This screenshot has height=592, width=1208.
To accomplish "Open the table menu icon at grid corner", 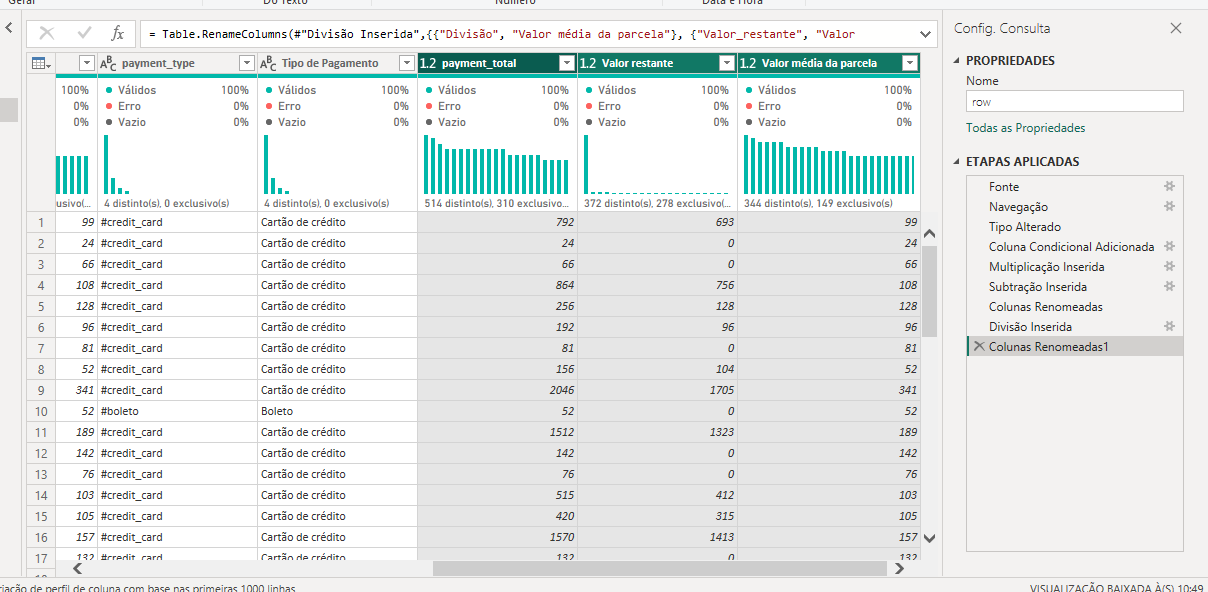I will pyautogui.click(x=41, y=63).
